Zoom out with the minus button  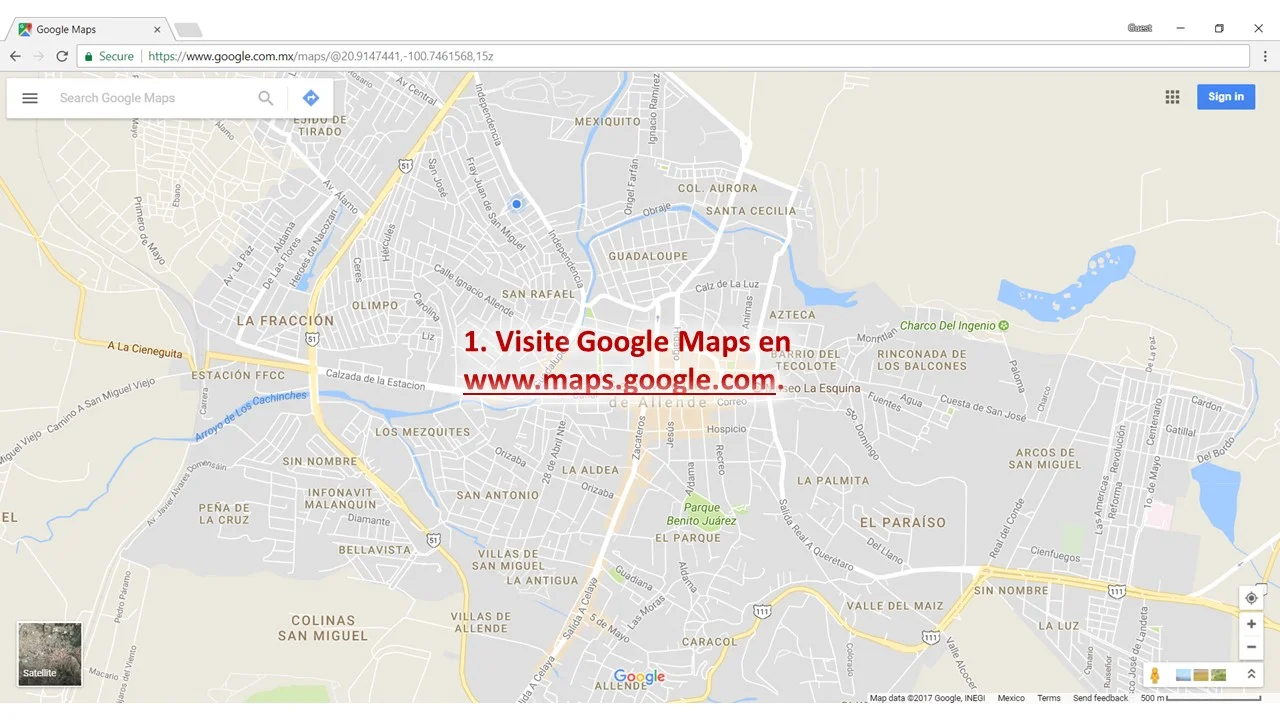point(1251,647)
